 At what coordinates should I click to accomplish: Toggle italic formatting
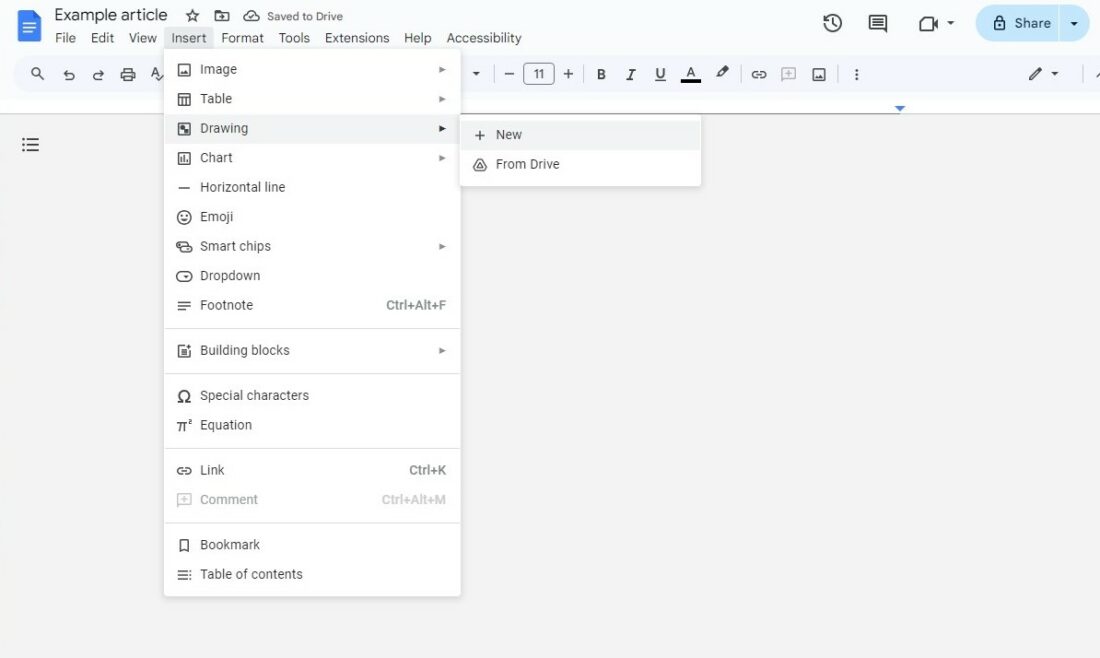[x=631, y=73]
